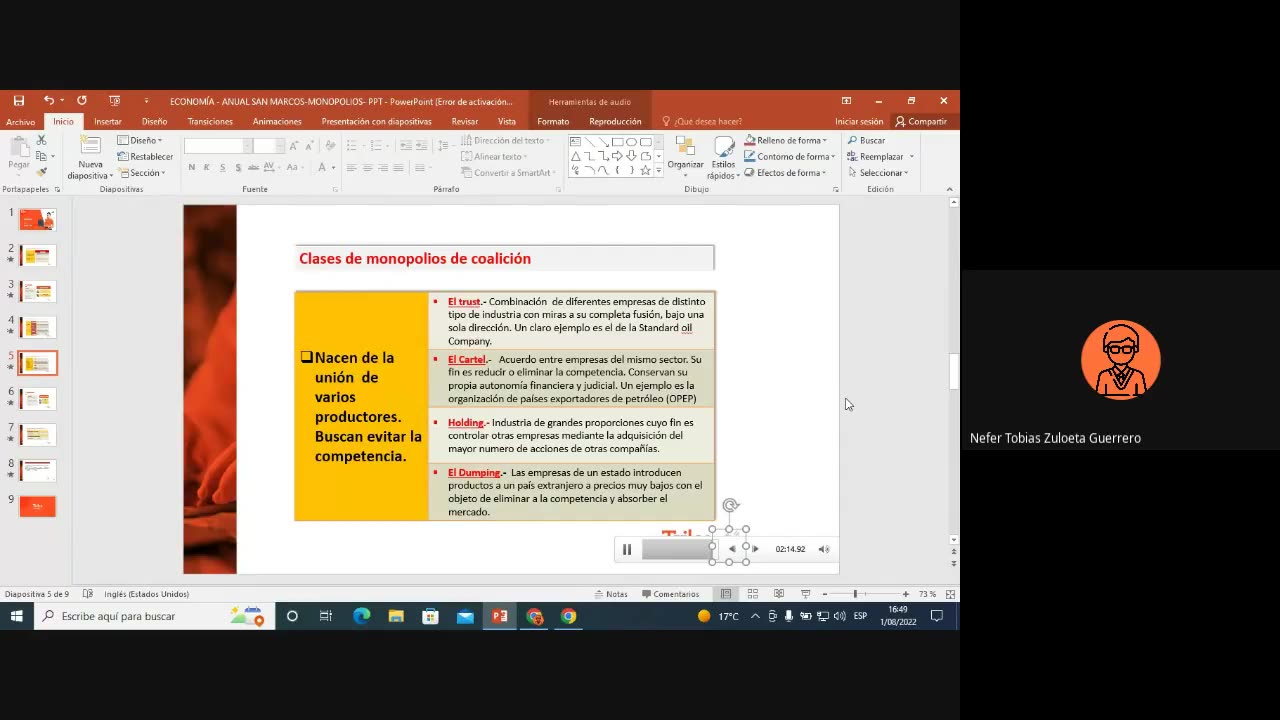Toggle text shadow formatting

(236, 168)
